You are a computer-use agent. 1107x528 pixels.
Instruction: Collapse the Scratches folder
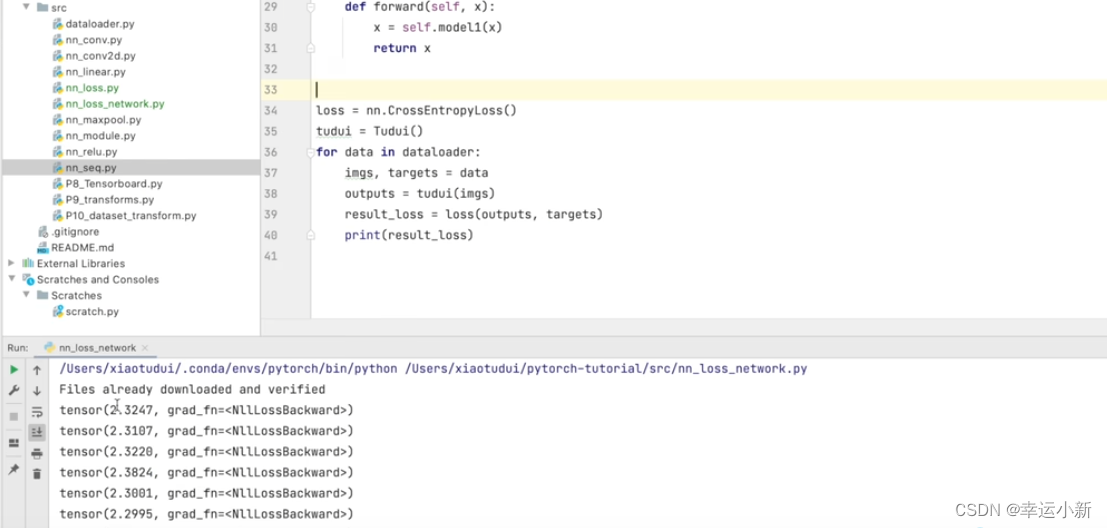tap(26, 295)
